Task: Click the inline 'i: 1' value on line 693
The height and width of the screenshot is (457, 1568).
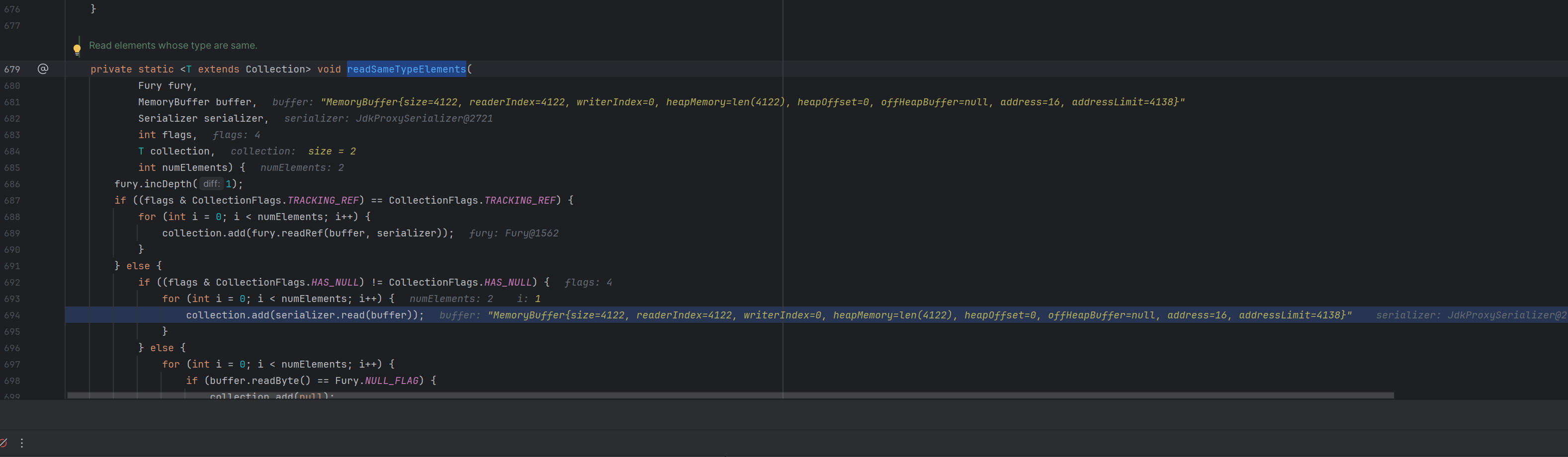Action: (x=528, y=299)
